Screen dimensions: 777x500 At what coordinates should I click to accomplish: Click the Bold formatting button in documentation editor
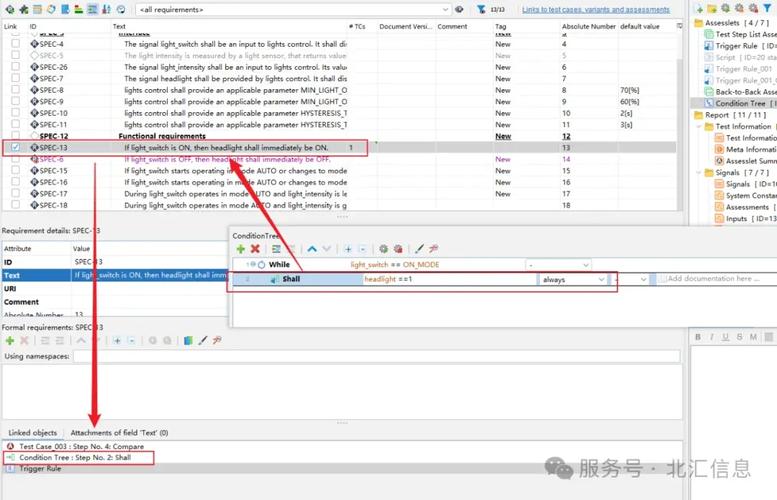[698, 337]
